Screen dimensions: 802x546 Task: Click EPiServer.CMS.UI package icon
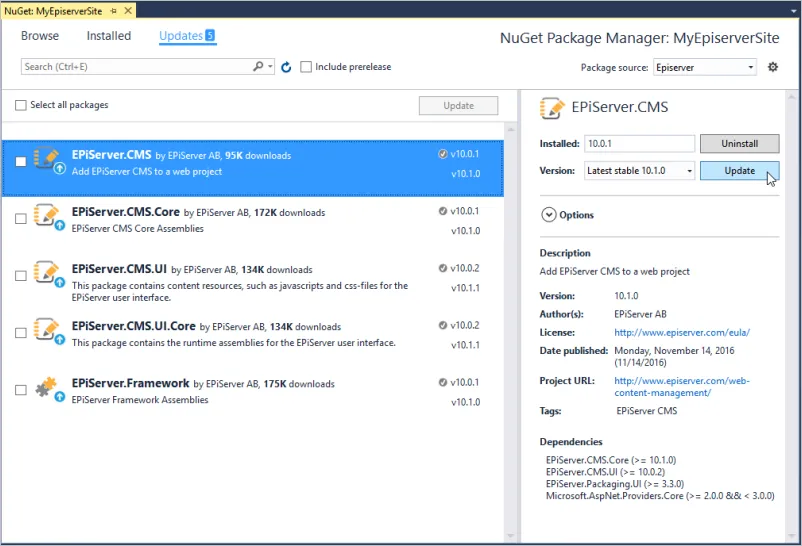49,275
